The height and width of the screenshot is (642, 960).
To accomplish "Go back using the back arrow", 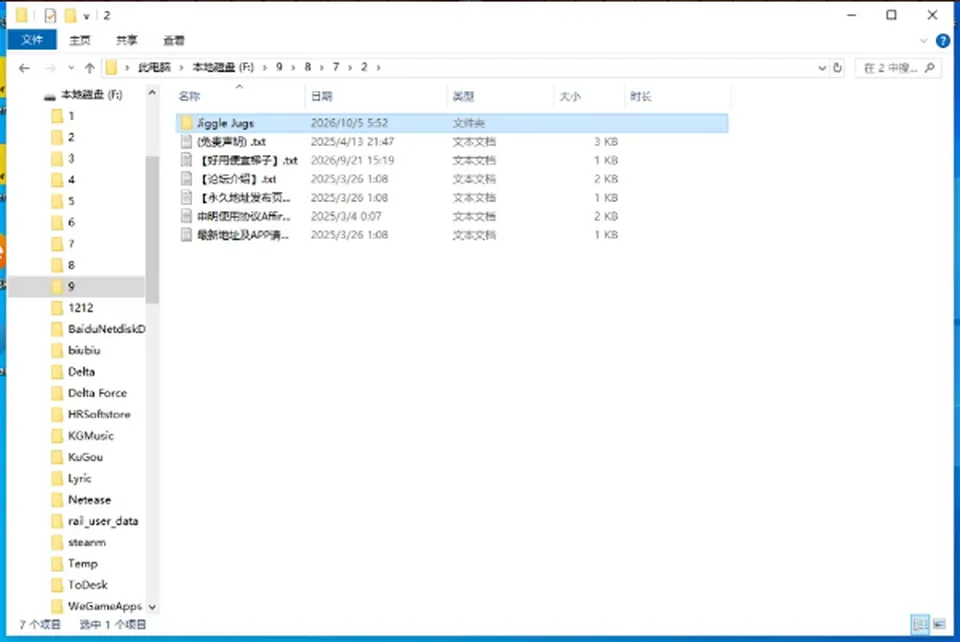I will click(x=24, y=68).
